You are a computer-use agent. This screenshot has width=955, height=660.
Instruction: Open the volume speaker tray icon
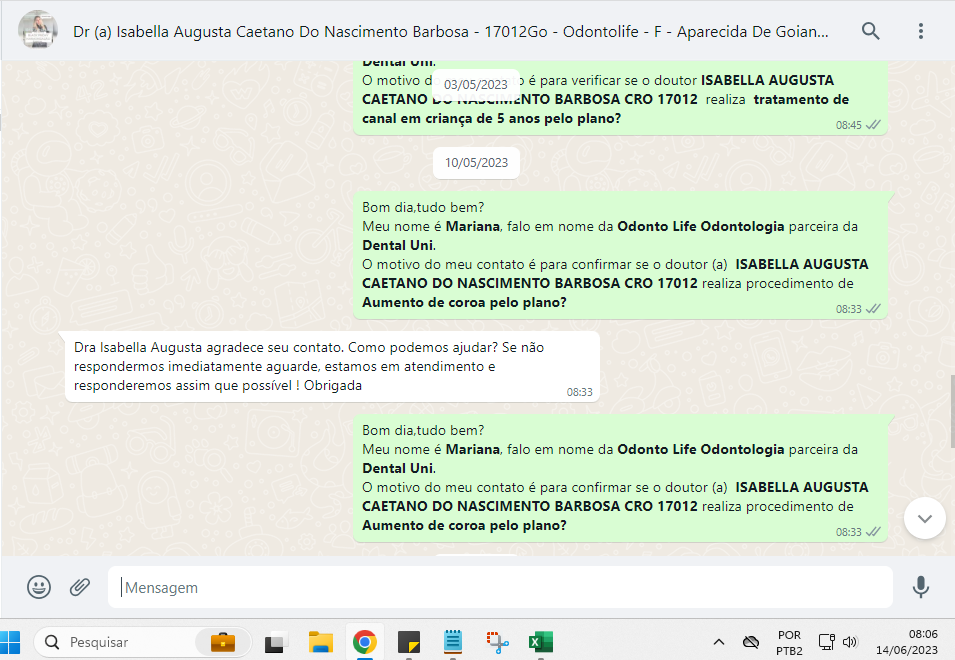click(850, 642)
